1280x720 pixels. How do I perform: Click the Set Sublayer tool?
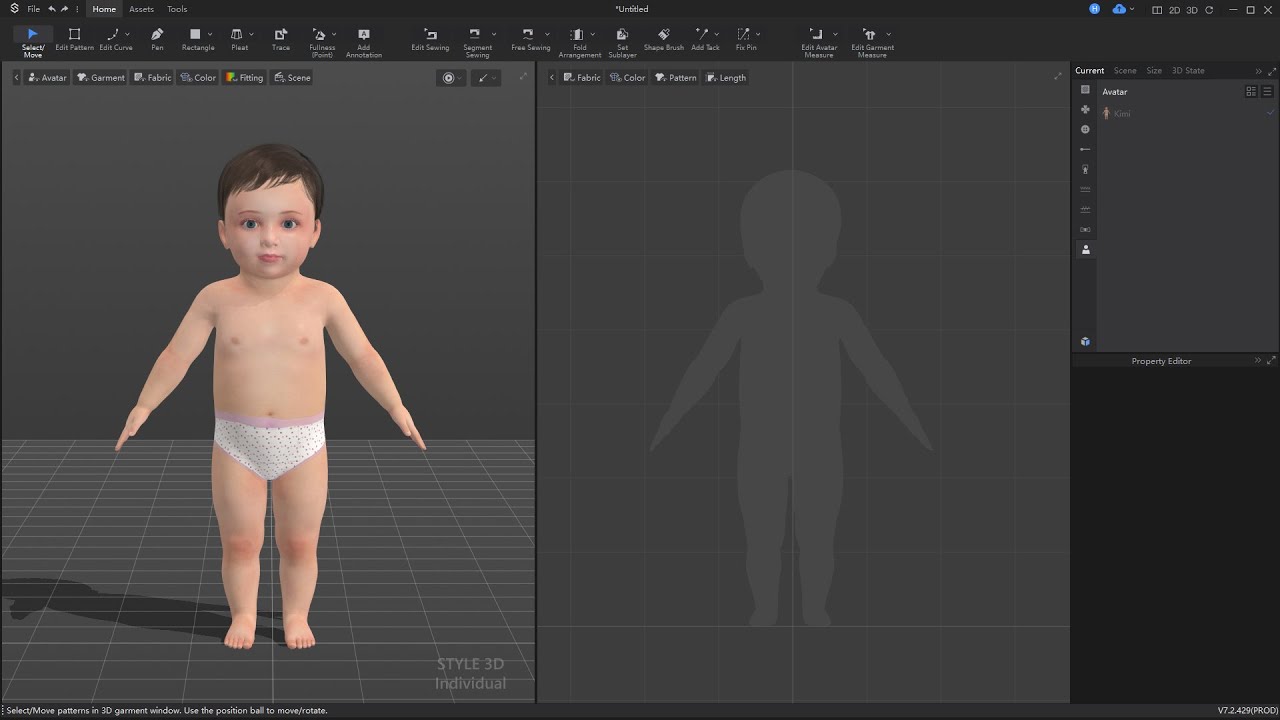[x=622, y=42]
